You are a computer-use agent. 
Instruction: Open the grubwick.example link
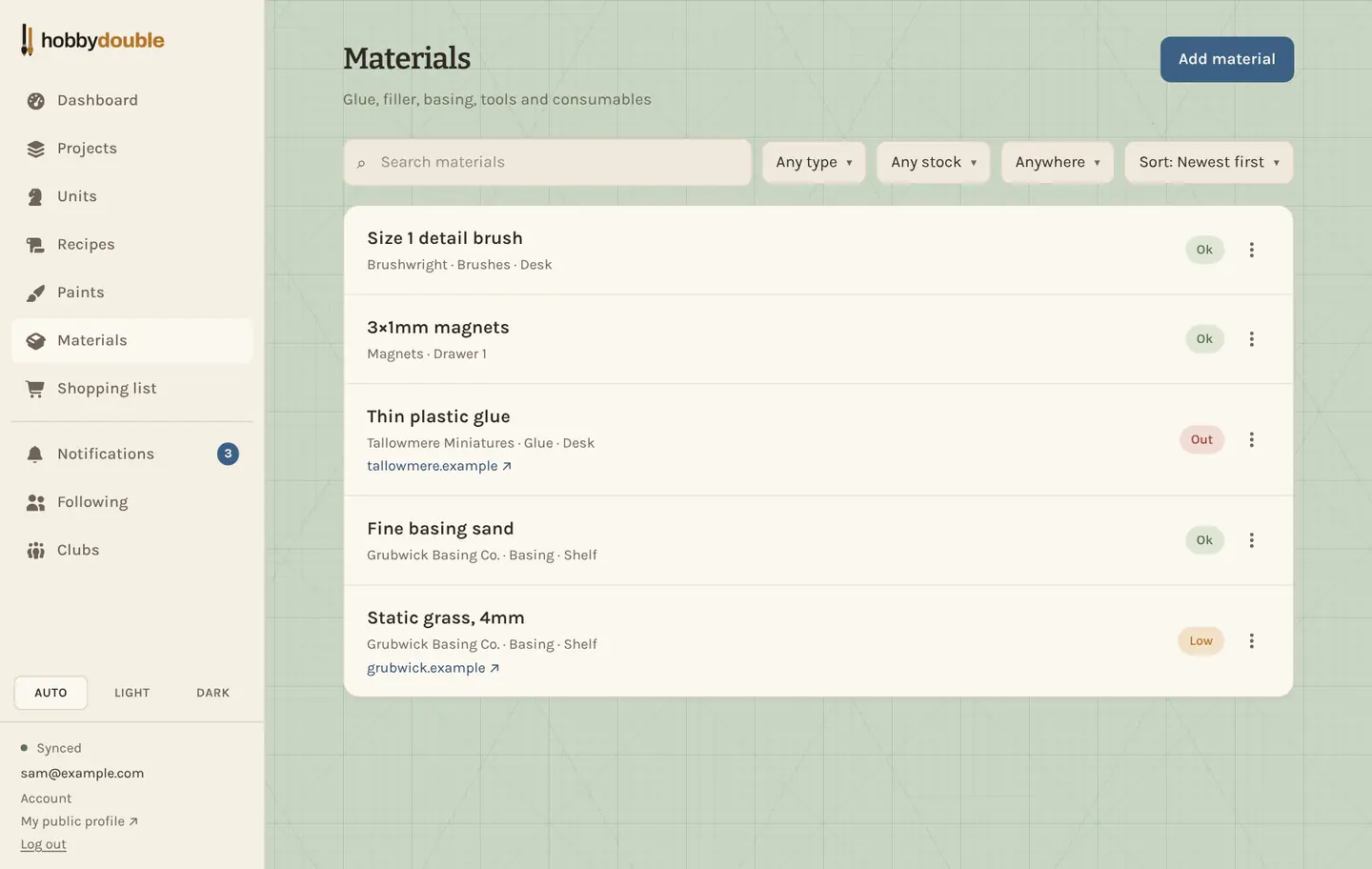coord(434,668)
